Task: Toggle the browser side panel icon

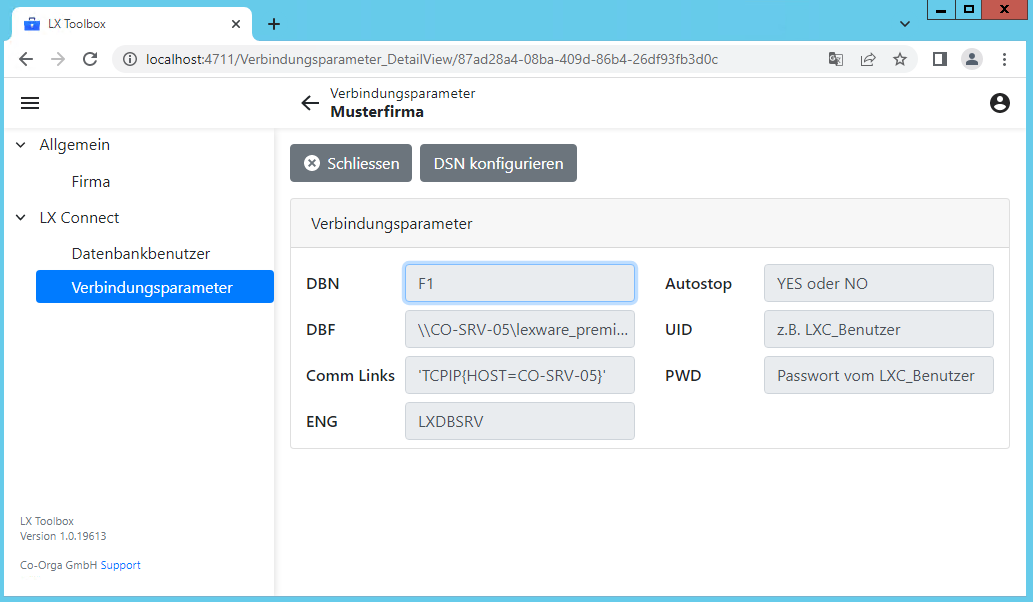Action: (x=939, y=59)
